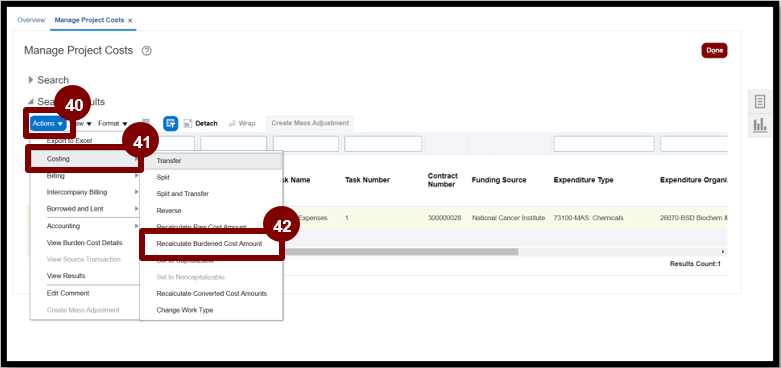This screenshot has height=368, width=781.
Task: Sort by Expenditure Type column header
Action: [x=583, y=180]
